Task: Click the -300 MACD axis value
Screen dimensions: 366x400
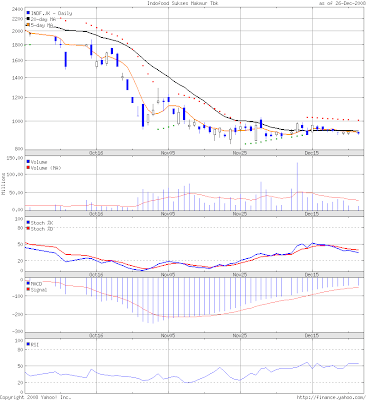Action: coord(18,331)
